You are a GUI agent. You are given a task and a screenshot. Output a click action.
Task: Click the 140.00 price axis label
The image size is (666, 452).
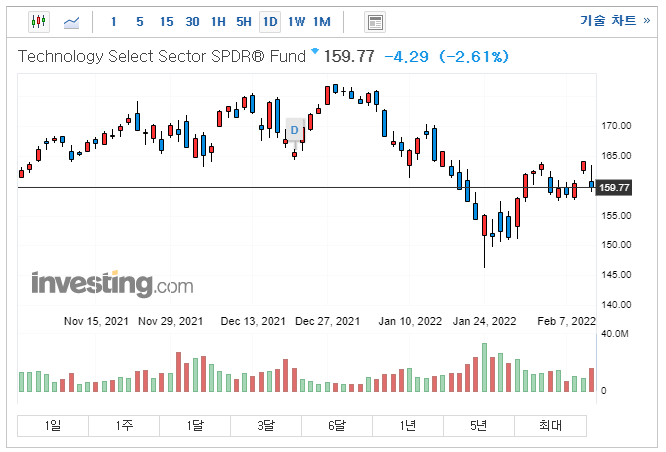click(x=616, y=305)
